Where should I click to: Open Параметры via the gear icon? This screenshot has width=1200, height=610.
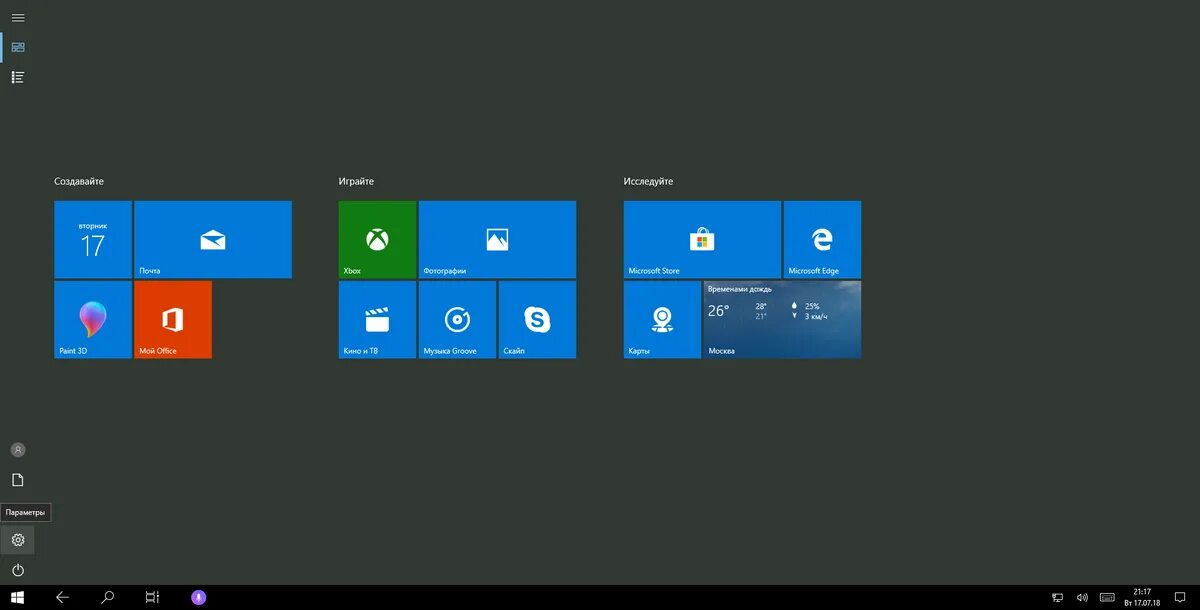click(x=17, y=540)
